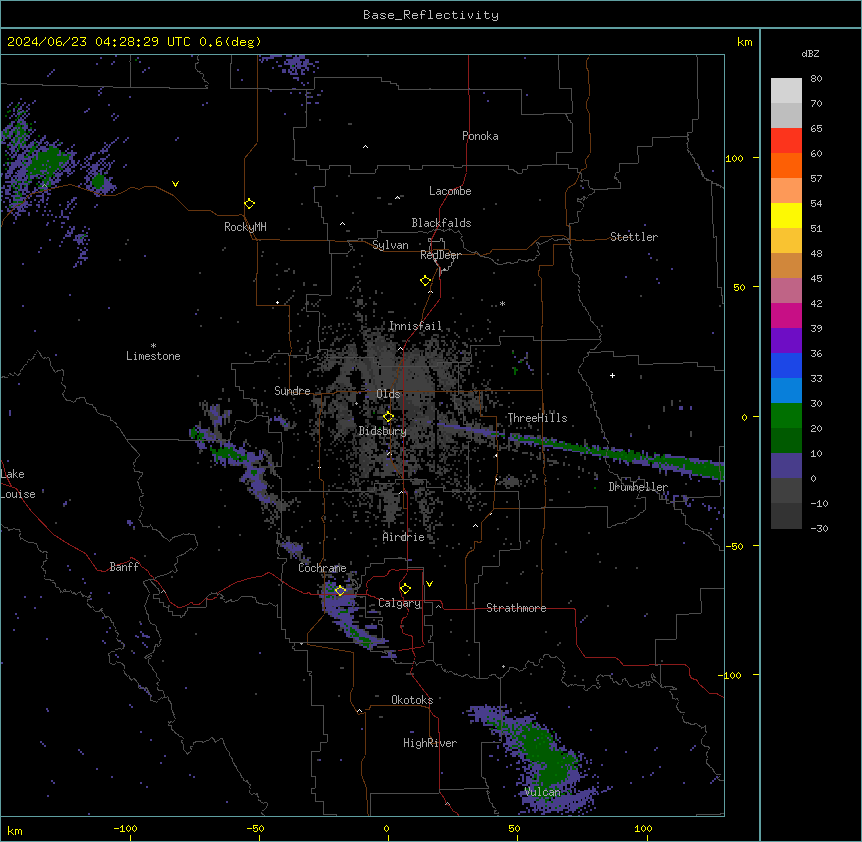
Task: Click the white asterisk above the Limestone label
Action: [x=153, y=346]
